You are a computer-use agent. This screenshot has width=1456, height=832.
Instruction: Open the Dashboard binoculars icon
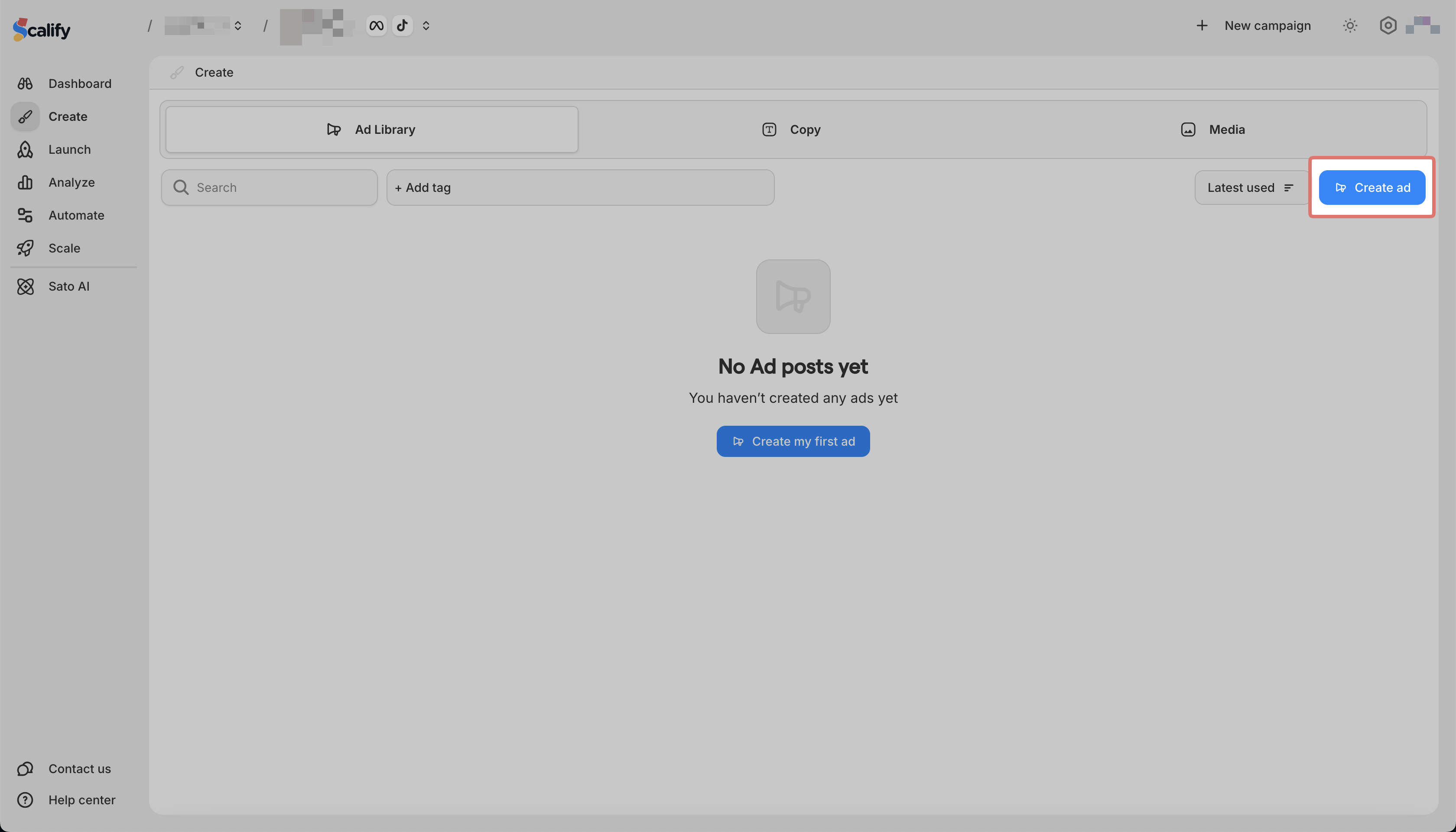click(25, 84)
